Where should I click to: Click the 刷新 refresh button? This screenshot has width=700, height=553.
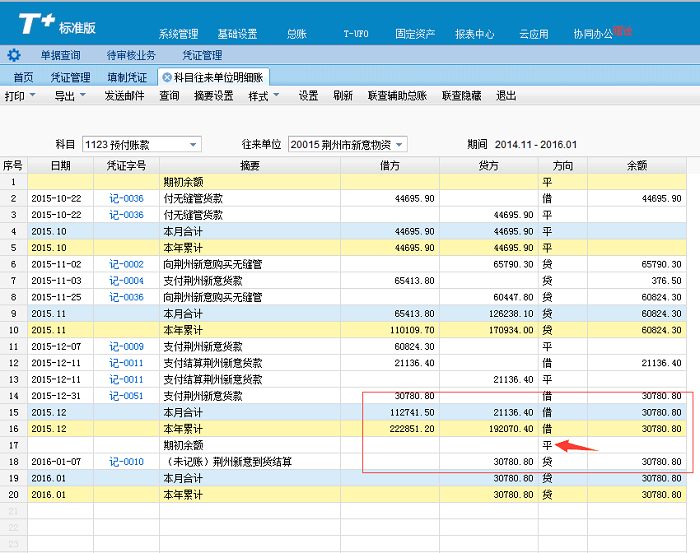pos(343,96)
